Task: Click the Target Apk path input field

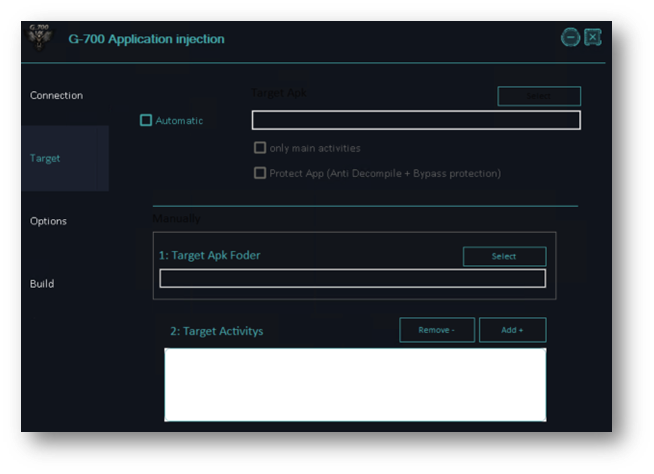Action: point(416,120)
